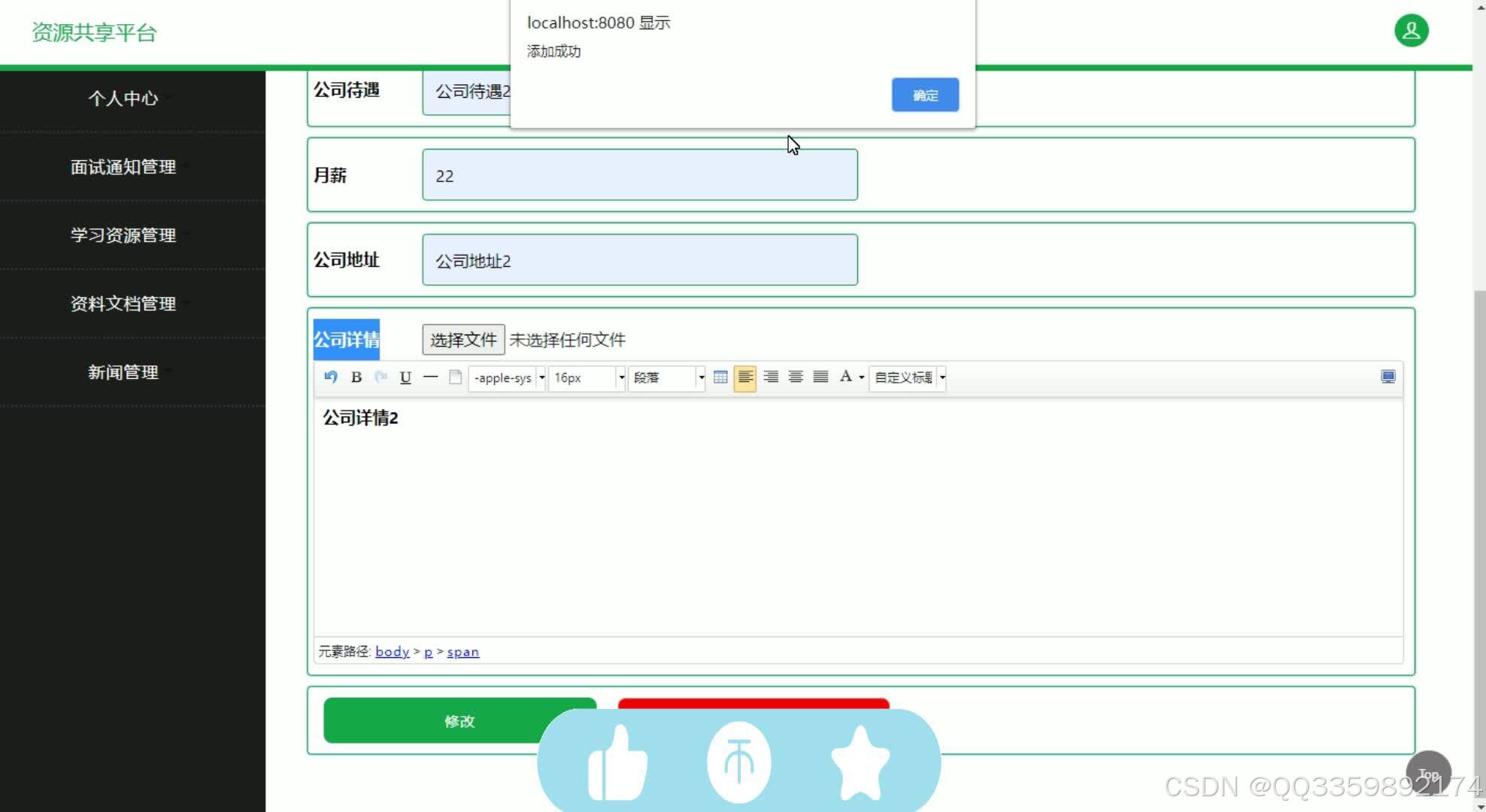Open 学习资源管理 in the sidebar
The width and height of the screenshot is (1486, 812).
tap(123, 235)
